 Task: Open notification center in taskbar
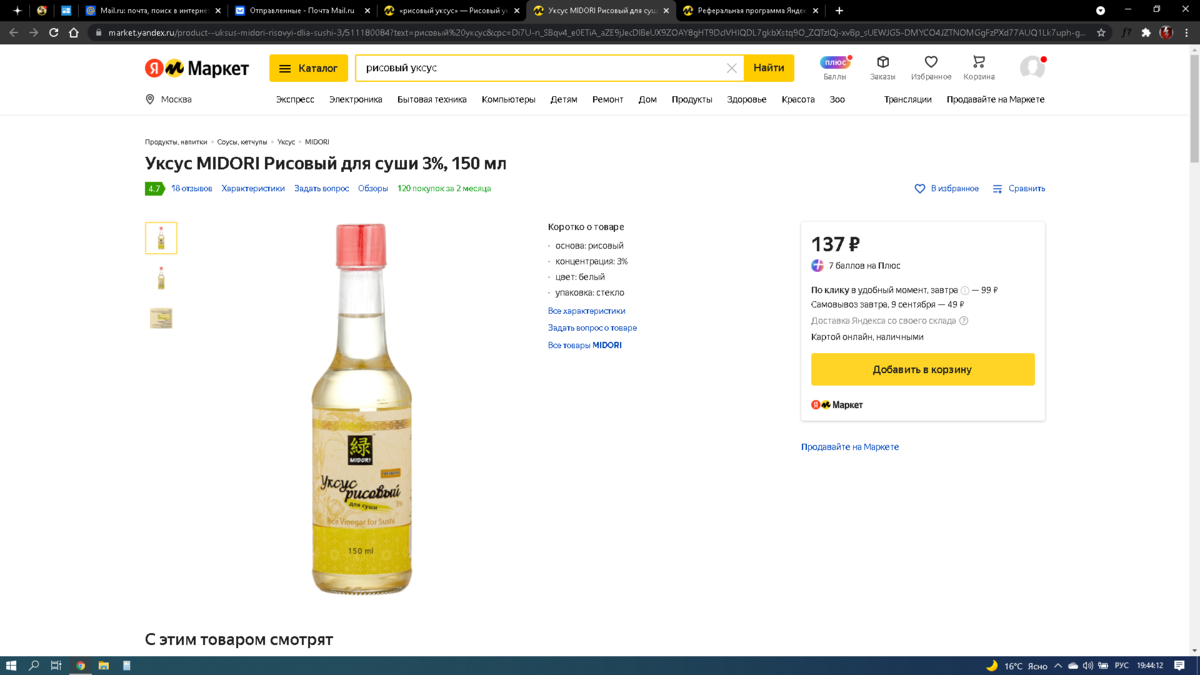1180,665
